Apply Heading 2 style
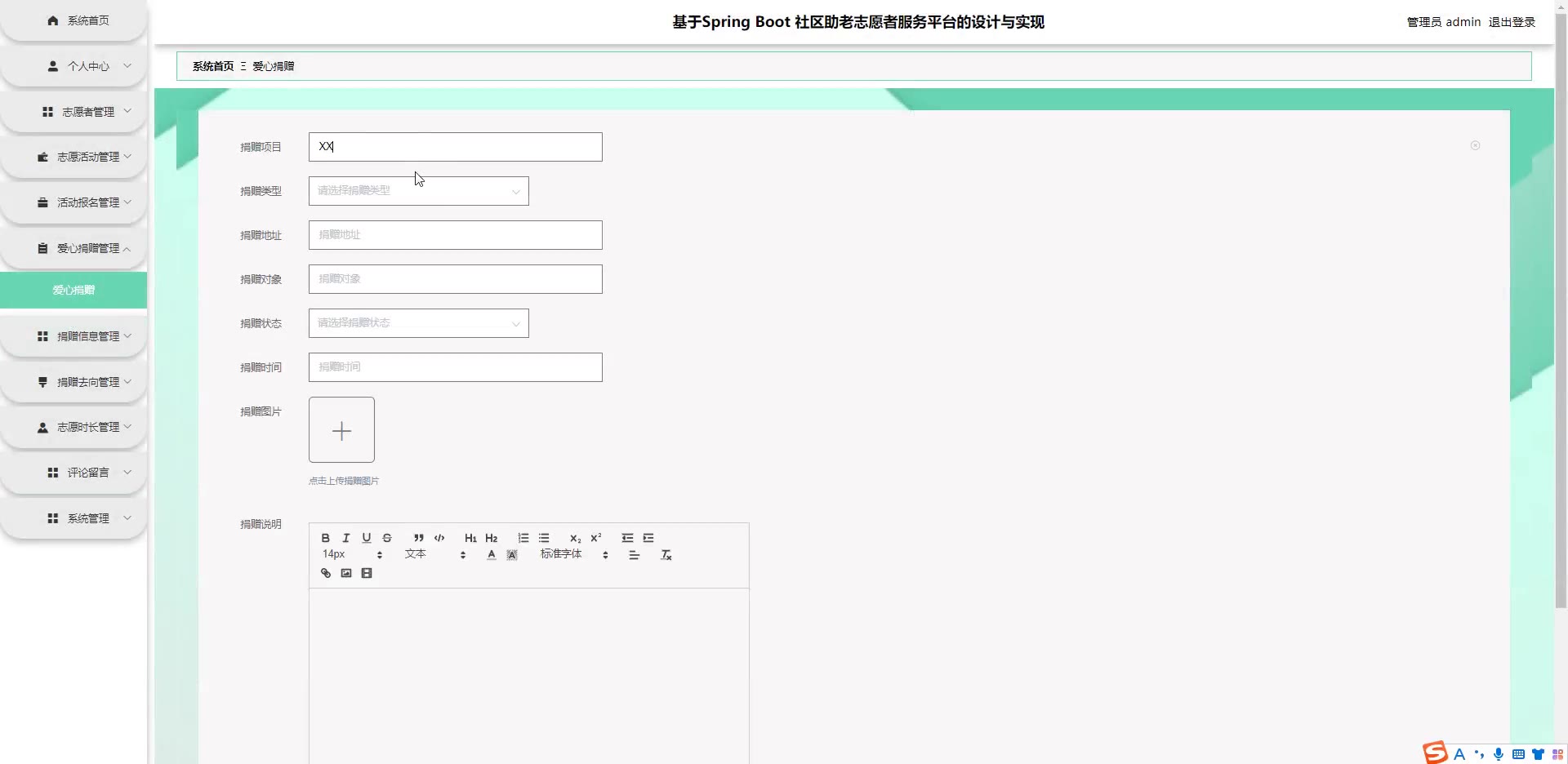 coord(492,538)
